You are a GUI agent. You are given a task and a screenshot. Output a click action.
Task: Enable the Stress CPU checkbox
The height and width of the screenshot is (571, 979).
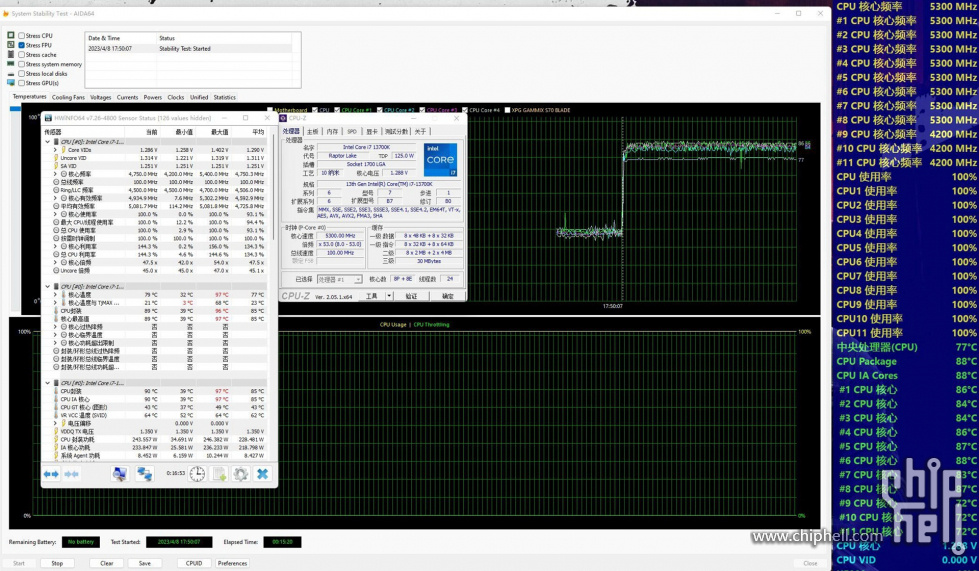pos(22,36)
